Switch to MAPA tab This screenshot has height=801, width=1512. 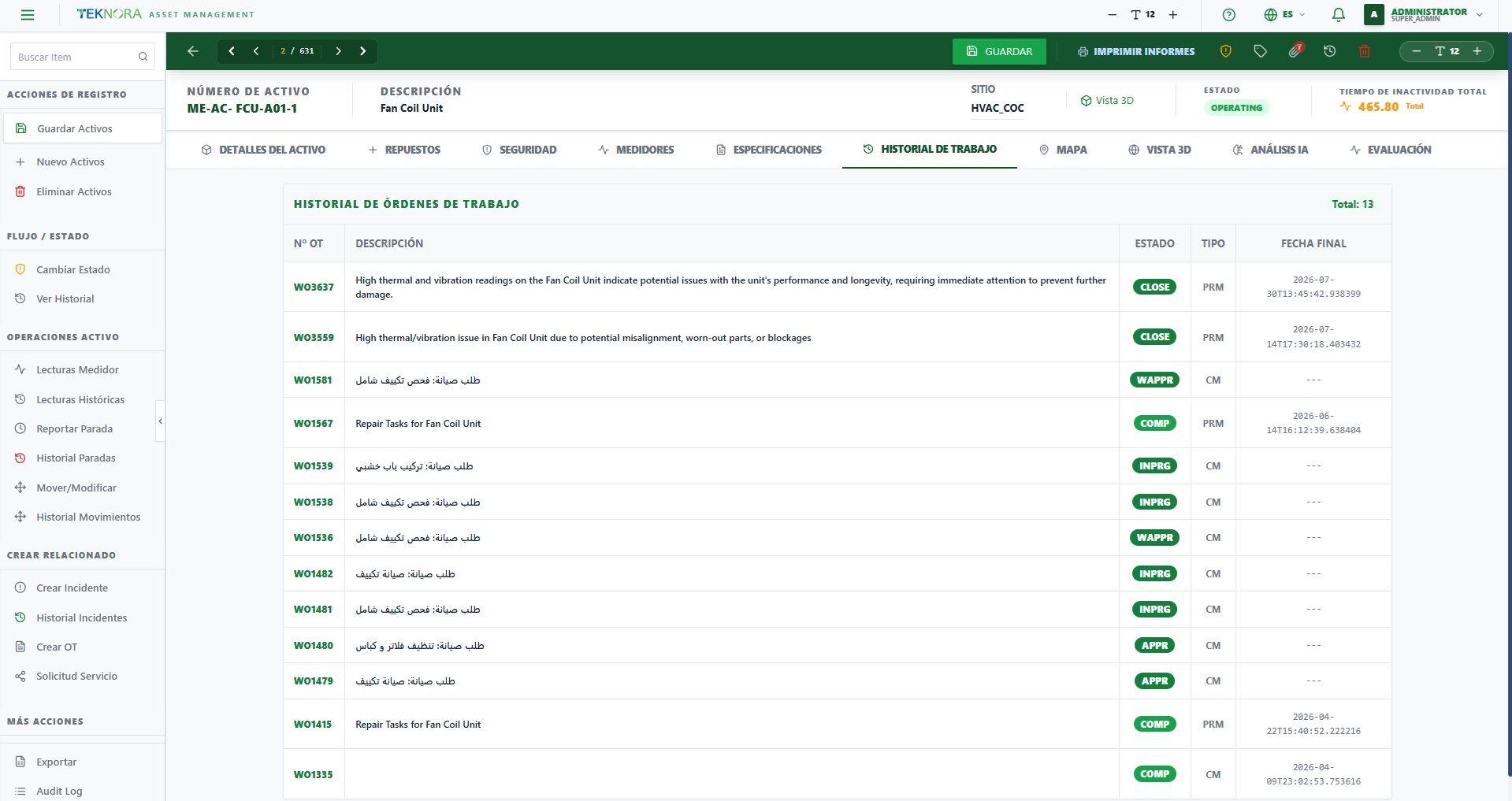1063,150
